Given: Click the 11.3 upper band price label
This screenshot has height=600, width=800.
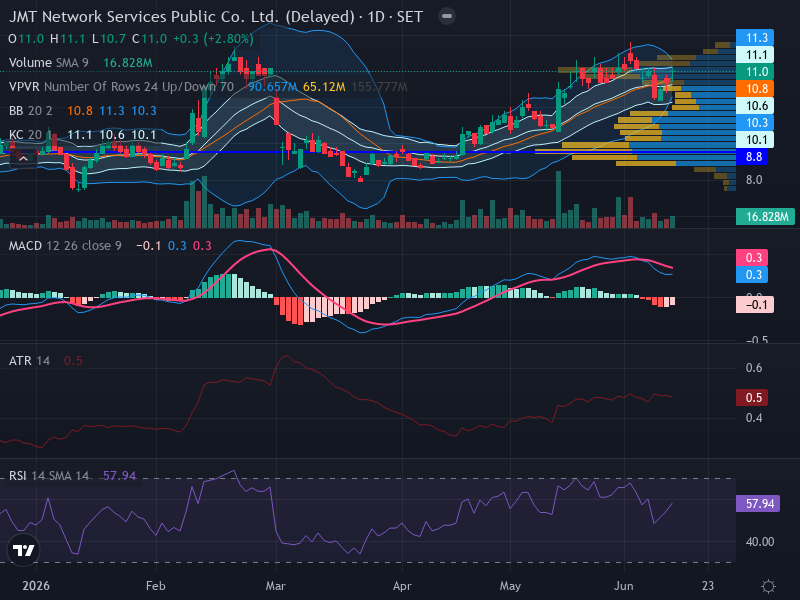Looking at the screenshot, I should coord(755,38).
